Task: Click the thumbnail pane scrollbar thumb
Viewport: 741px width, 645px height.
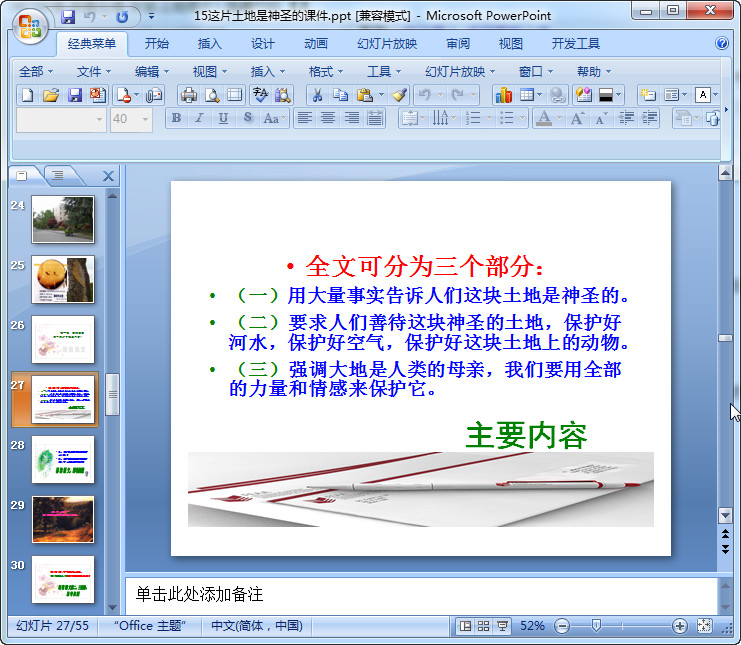Action: [x=112, y=395]
